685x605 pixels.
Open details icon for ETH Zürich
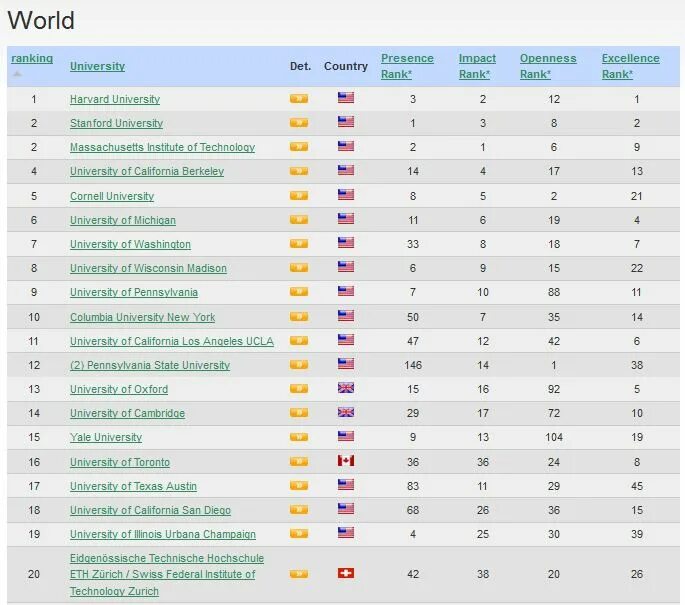299,574
